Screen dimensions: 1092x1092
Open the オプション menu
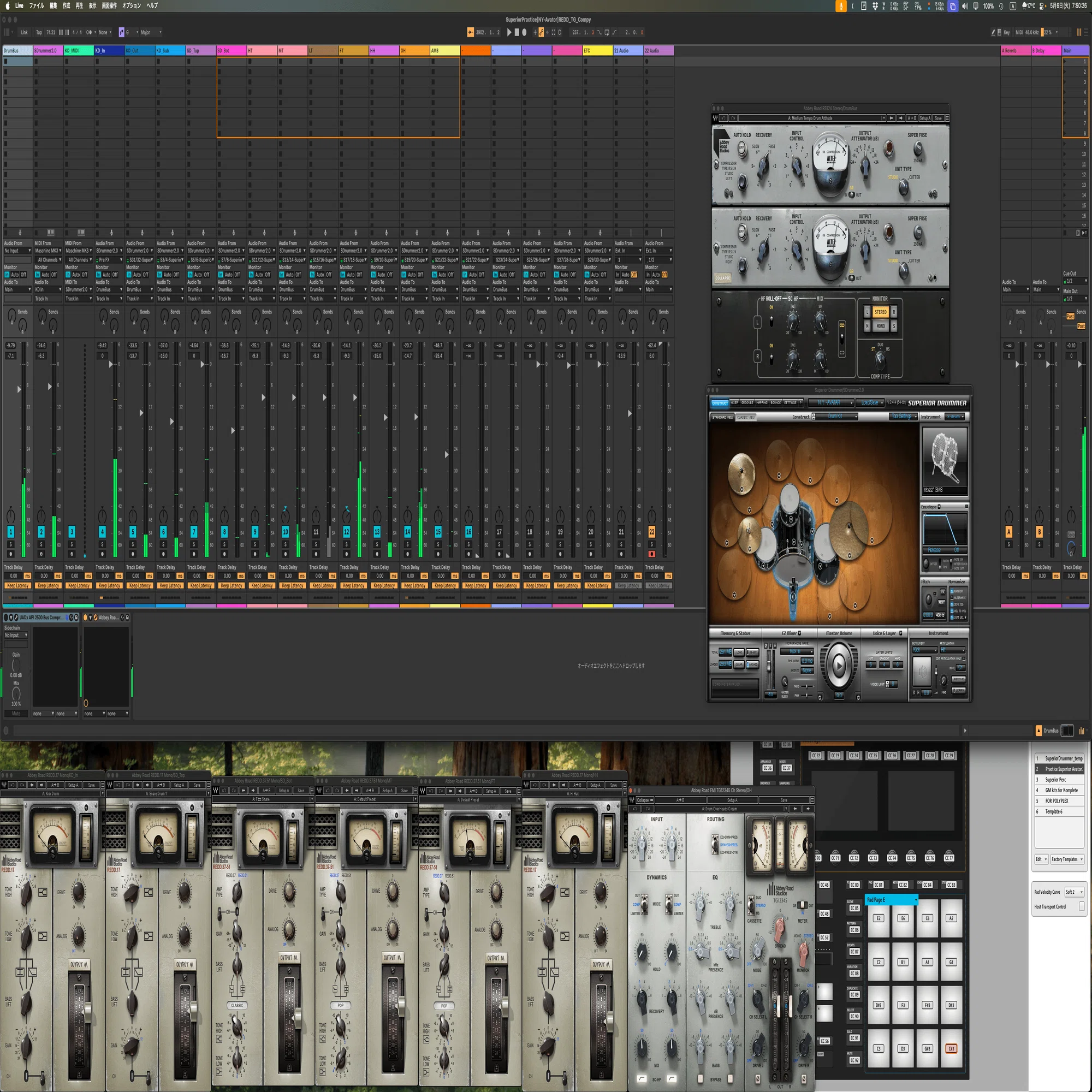pos(132,5)
